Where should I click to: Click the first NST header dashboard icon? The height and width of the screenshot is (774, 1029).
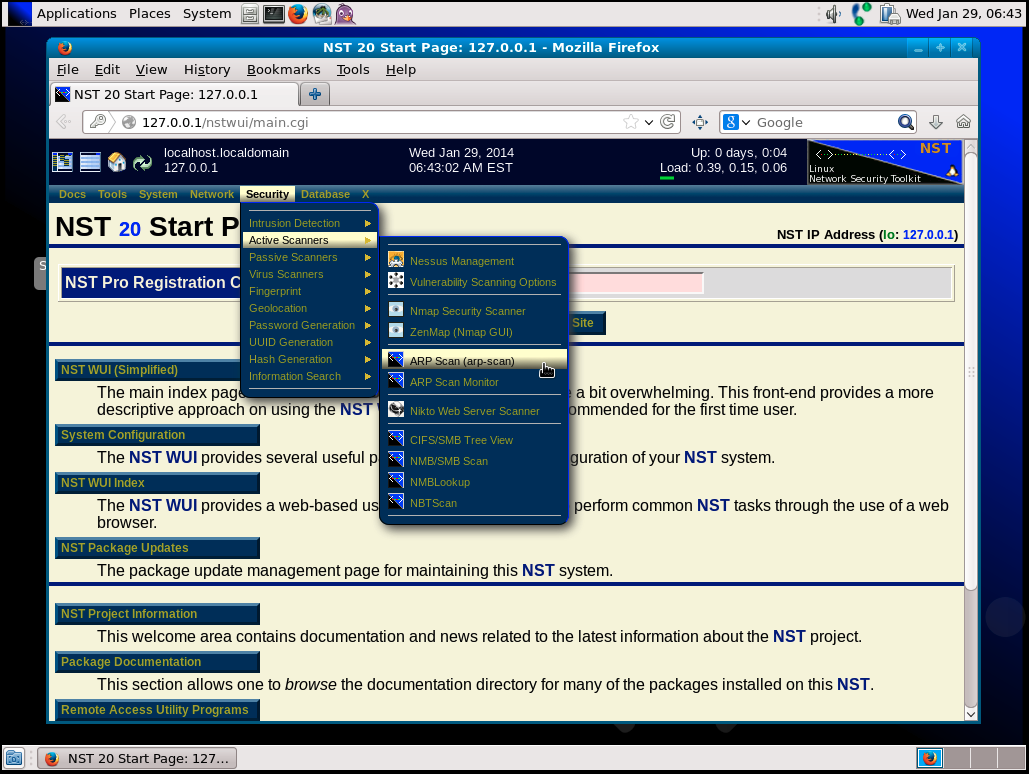pos(62,161)
